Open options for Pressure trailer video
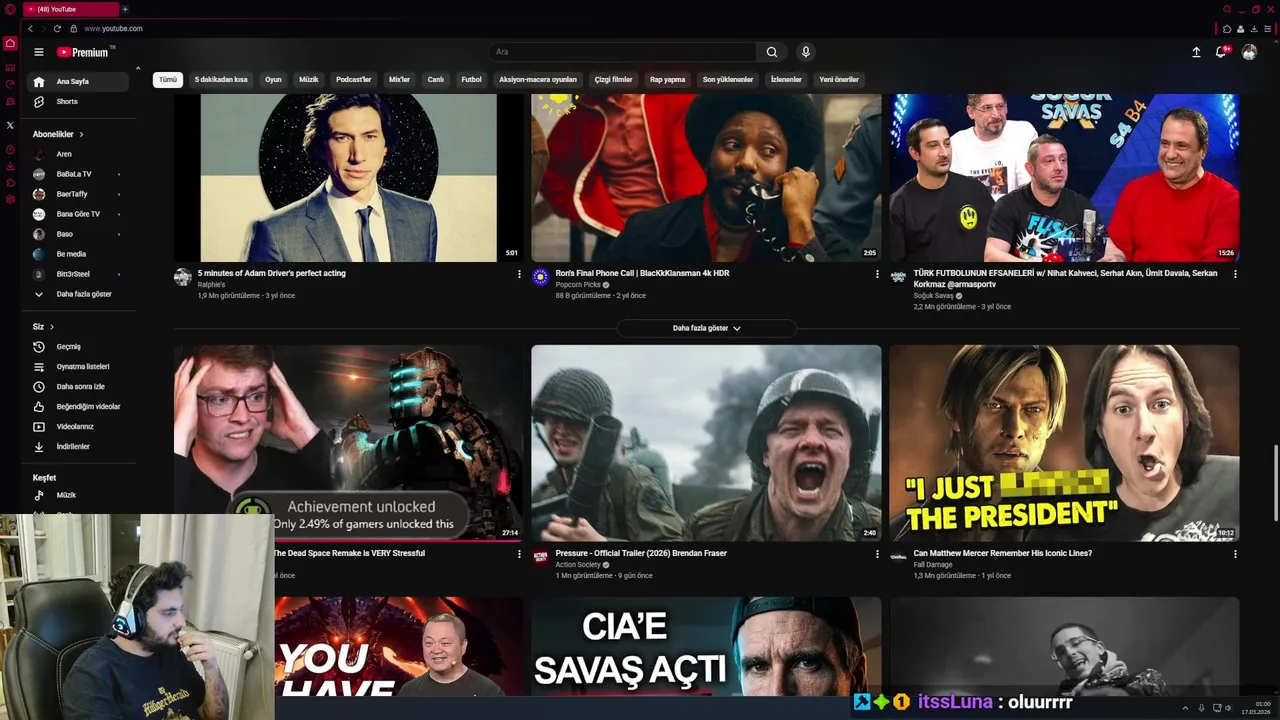Image resolution: width=1280 pixels, height=720 pixels. (x=877, y=554)
